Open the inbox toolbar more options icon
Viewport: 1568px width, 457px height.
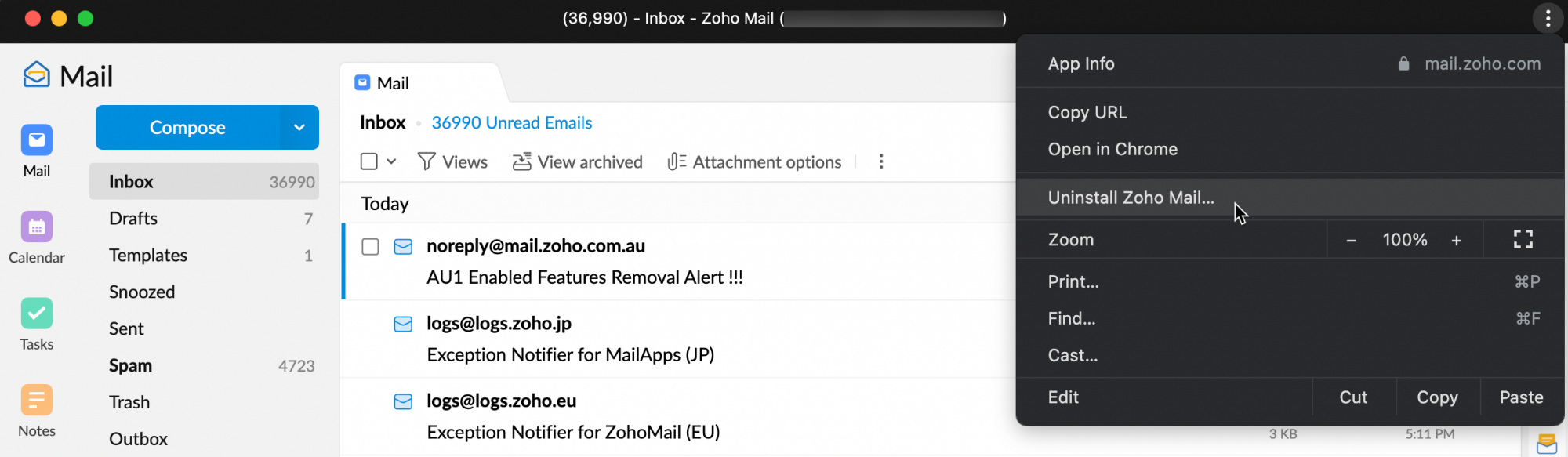881,161
